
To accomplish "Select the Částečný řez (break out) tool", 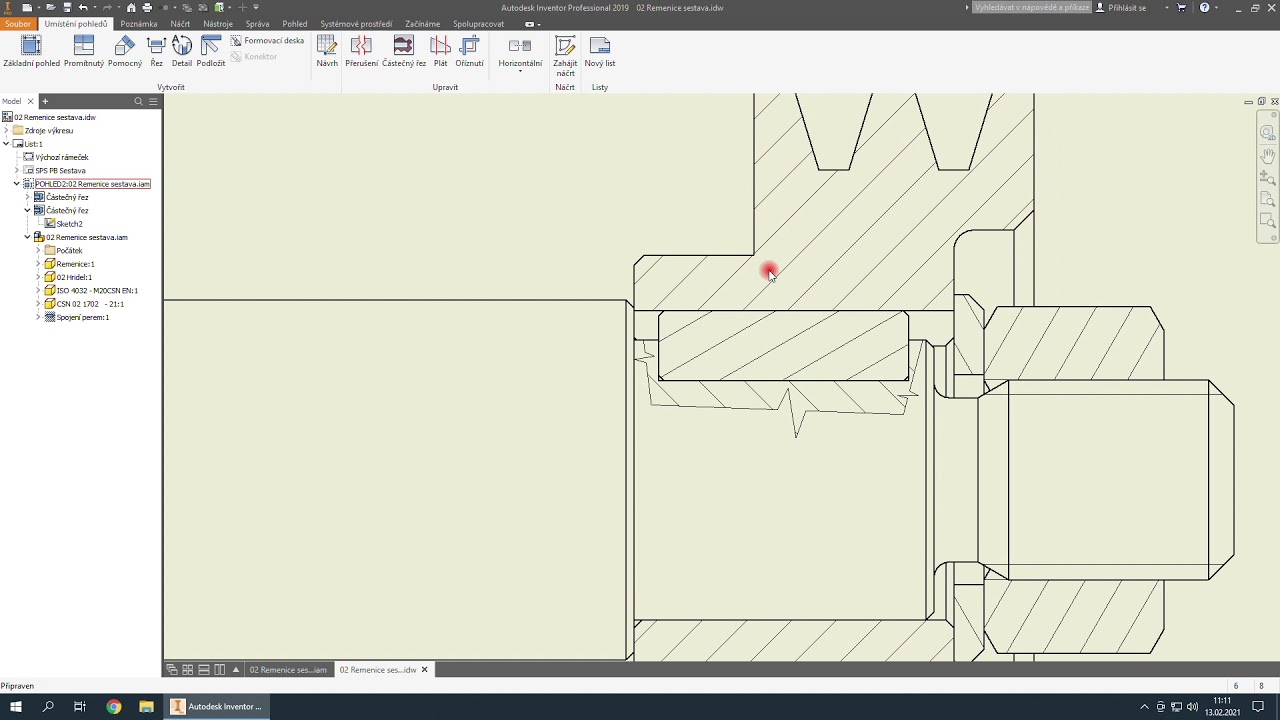I will [404, 52].
